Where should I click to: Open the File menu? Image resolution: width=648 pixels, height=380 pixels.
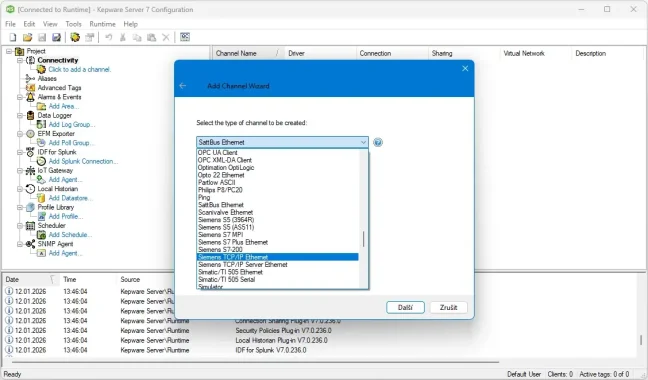click(x=10, y=24)
